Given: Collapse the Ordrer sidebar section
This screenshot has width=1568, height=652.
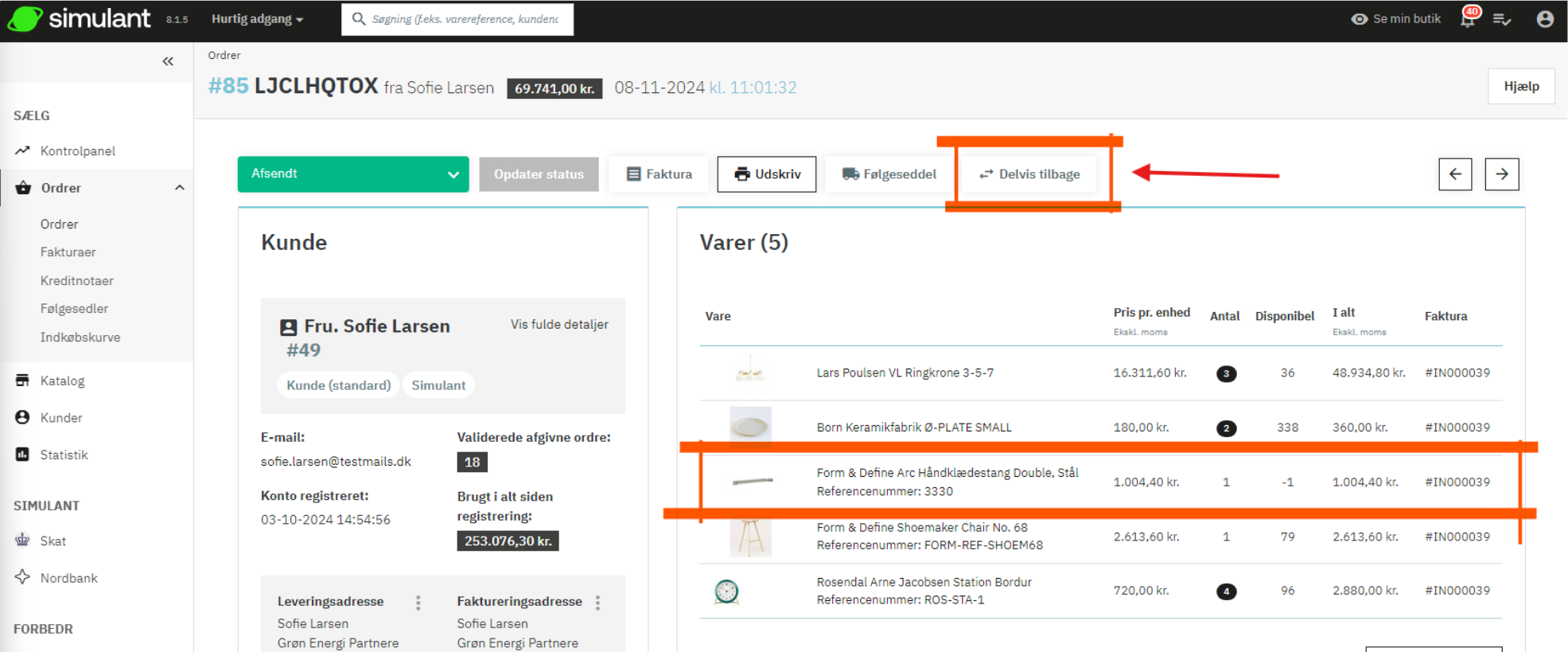Looking at the screenshot, I should [180, 188].
